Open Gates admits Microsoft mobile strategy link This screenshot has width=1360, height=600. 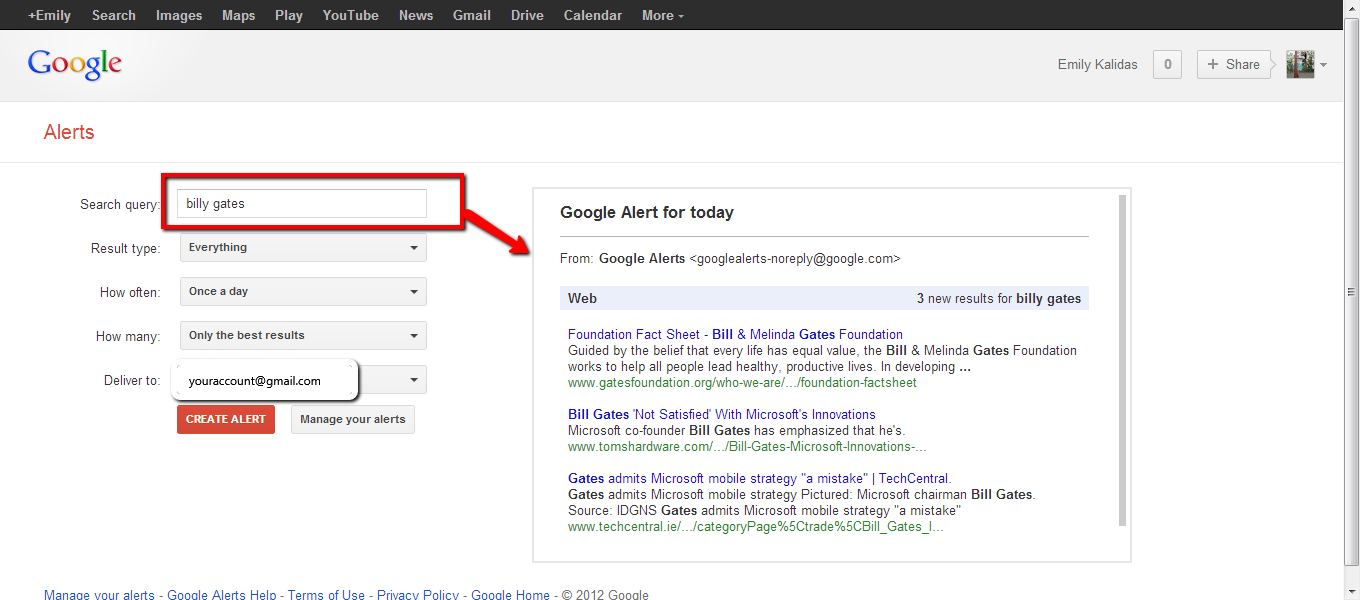(759, 478)
